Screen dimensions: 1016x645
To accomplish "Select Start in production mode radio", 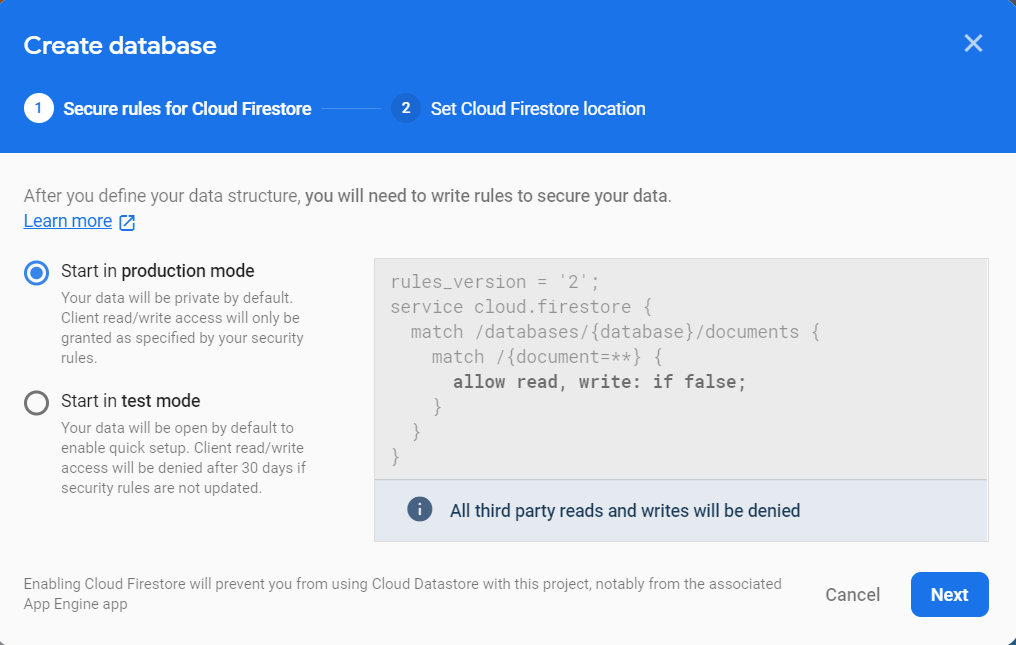I will (x=36, y=273).
